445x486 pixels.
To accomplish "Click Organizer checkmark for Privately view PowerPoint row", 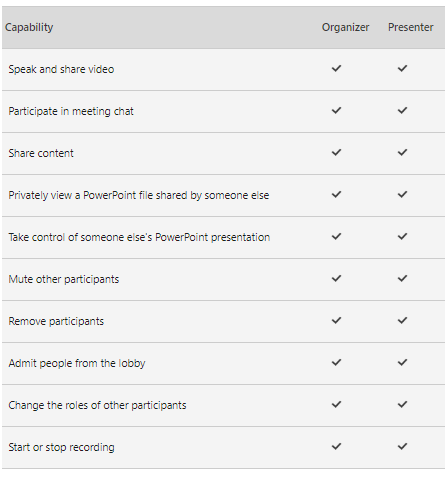I will click(x=336, y=194).
